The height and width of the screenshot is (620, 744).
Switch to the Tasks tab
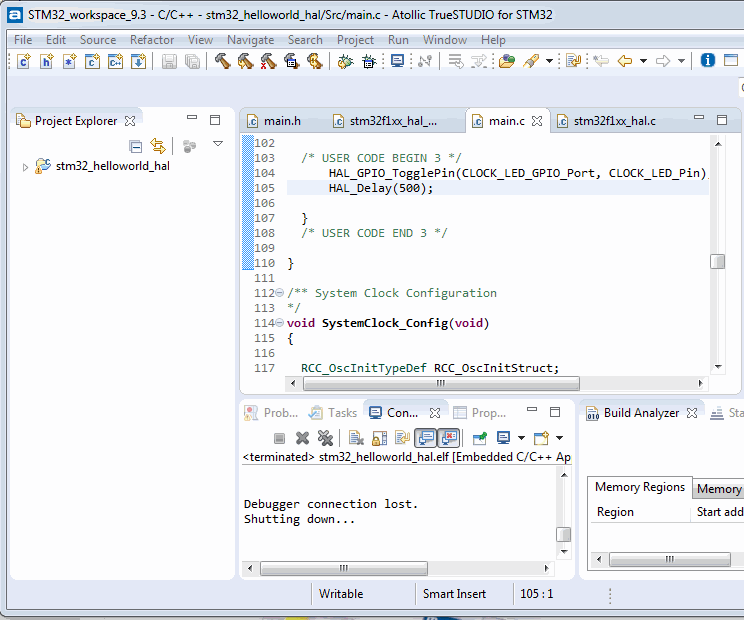(x=333, y=413)
